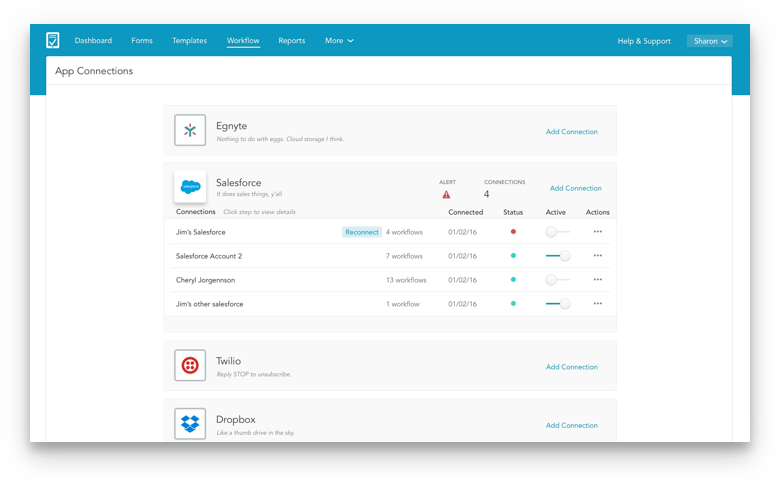Open actions menu for Jim's other salesforce
Screen dimensions: 780x482
pyautogui.click(x=597, y=303)
